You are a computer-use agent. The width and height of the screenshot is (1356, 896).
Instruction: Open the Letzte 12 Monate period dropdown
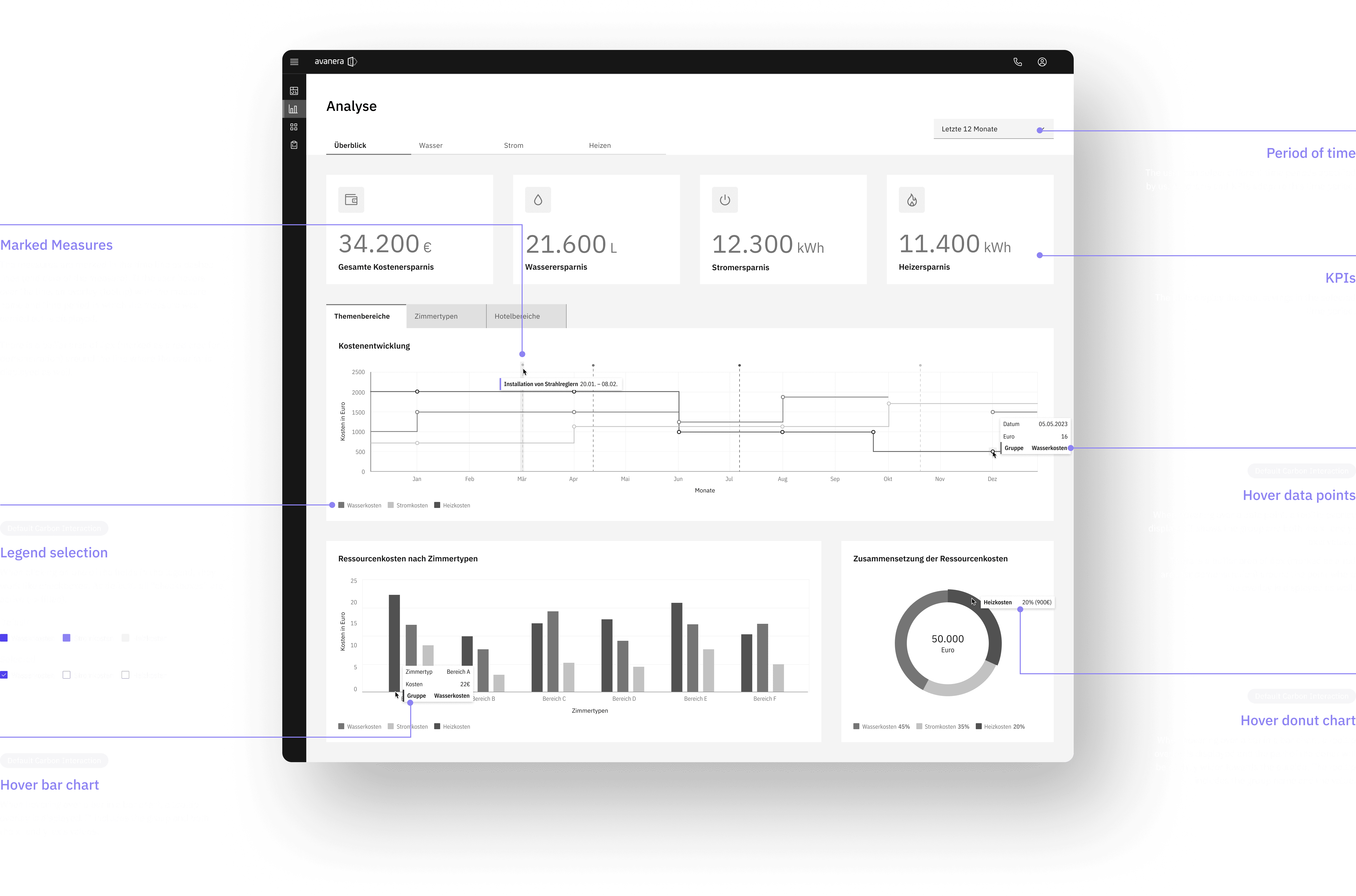994,129
